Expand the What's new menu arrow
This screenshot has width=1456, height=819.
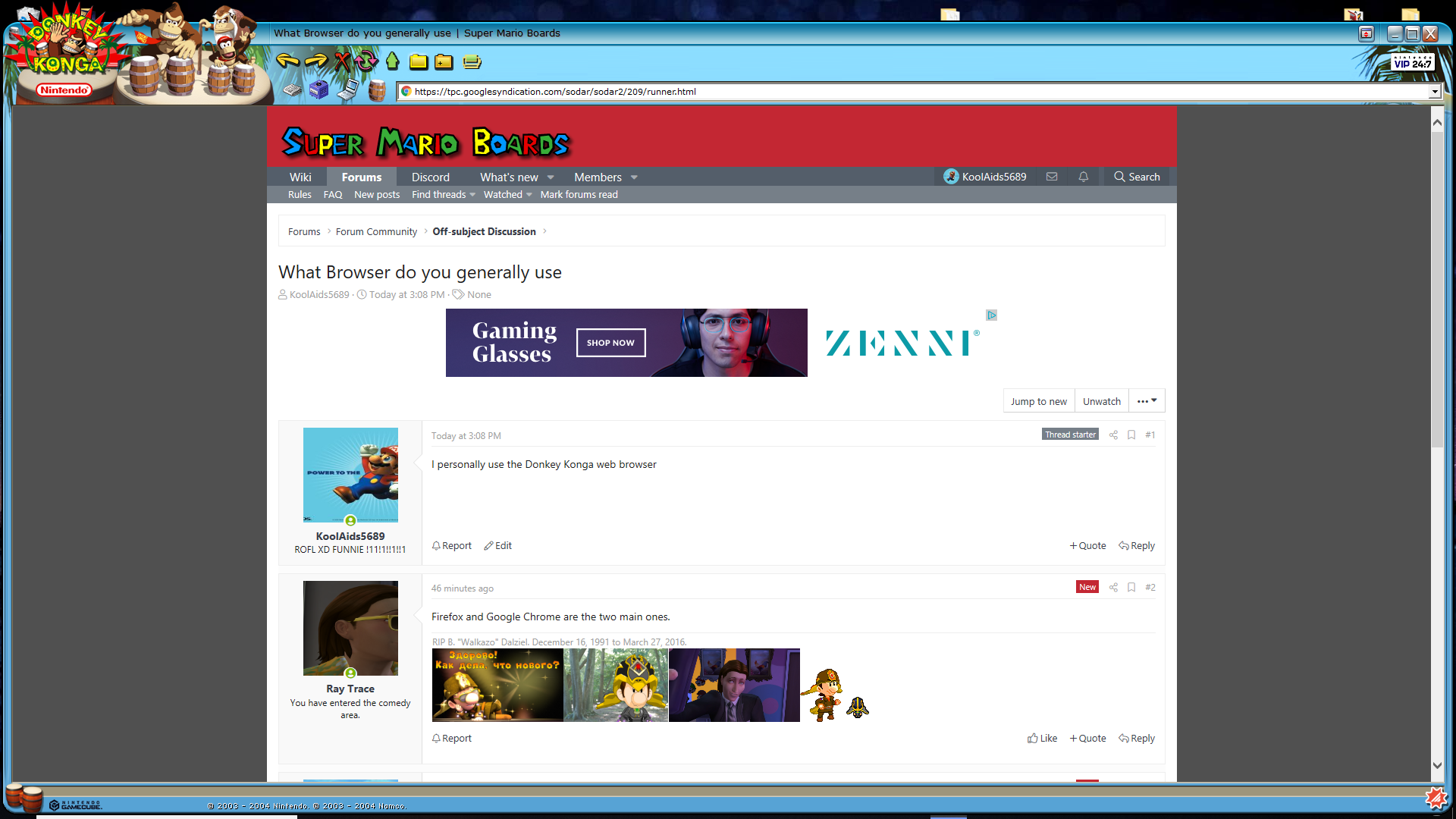point(551,177)
